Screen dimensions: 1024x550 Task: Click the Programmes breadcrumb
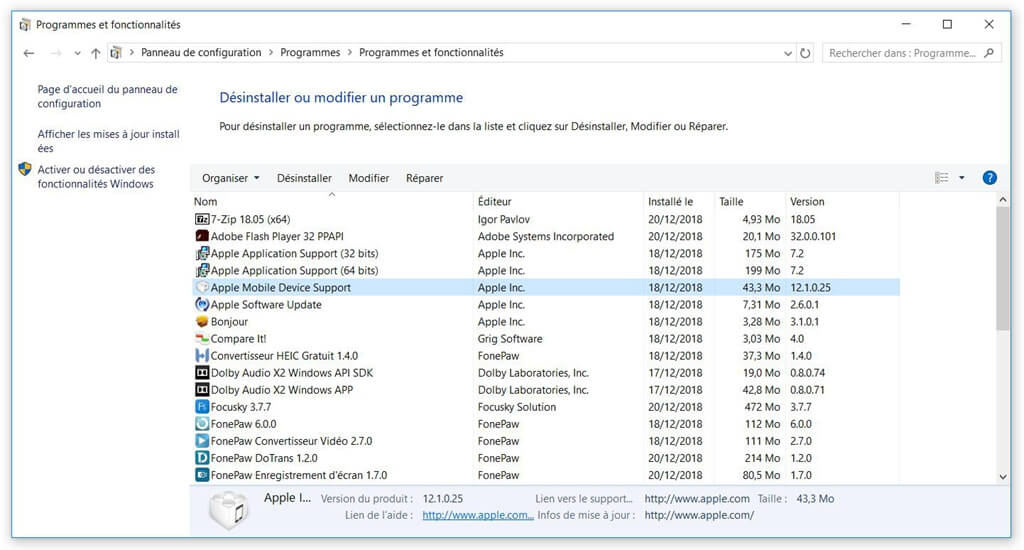click(310, 52)
